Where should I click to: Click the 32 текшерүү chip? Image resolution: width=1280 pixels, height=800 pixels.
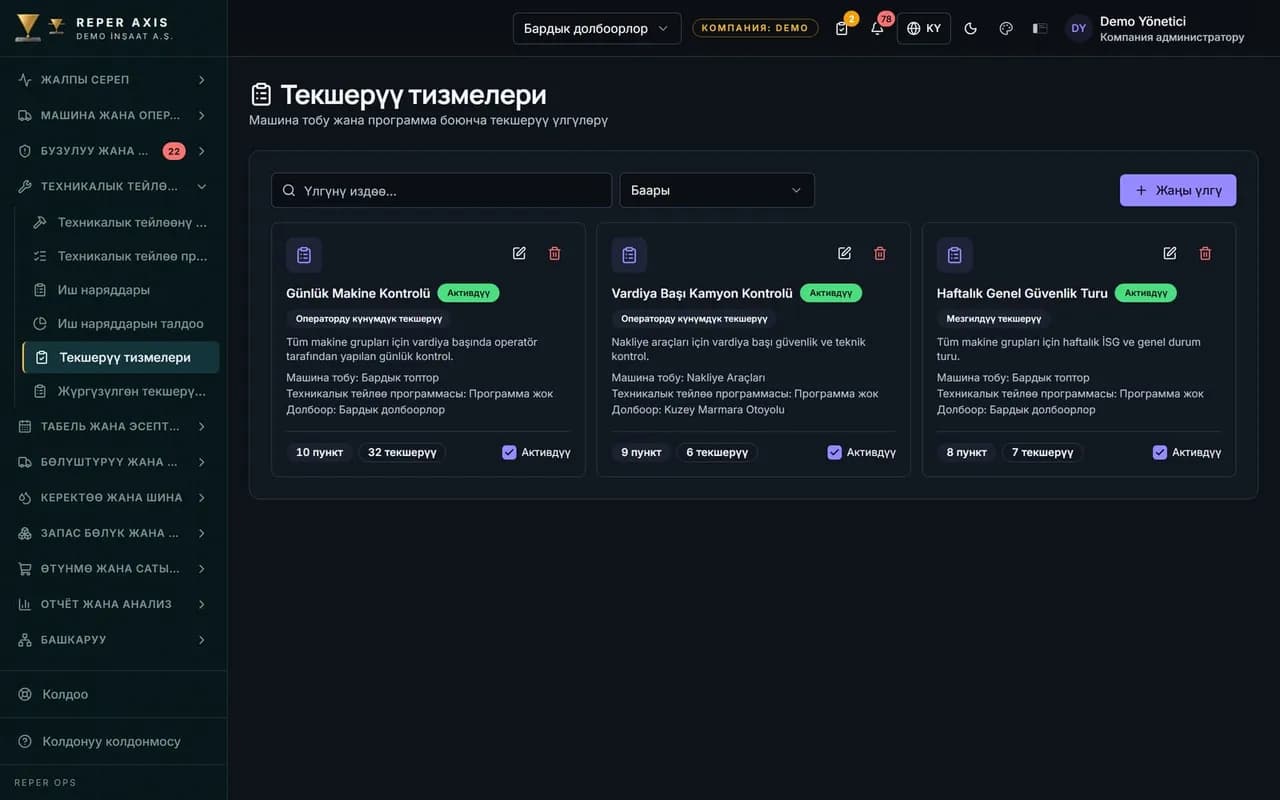(x=402, y=452)
